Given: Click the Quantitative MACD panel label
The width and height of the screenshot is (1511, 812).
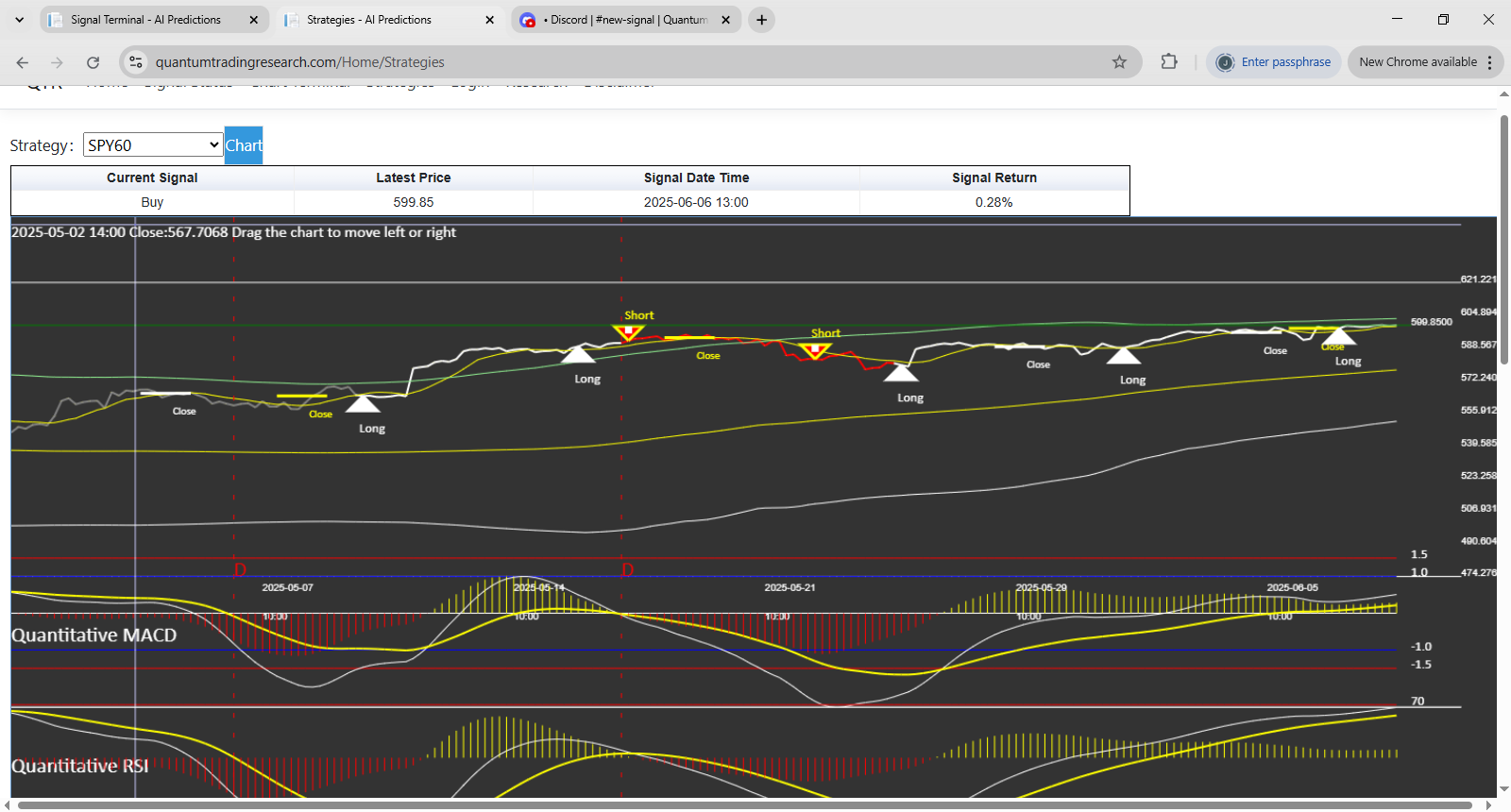Looking at the screenshot, I should (x=94, y=635).
